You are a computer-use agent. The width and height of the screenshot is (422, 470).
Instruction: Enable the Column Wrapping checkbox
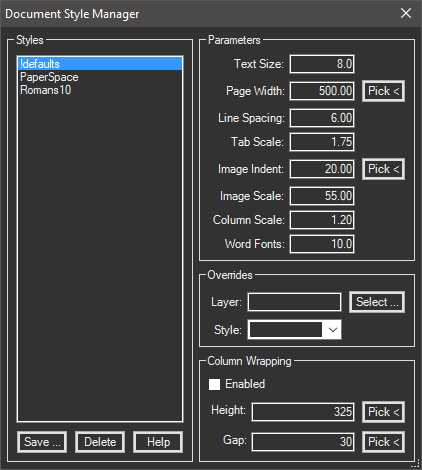click(214, 384)
